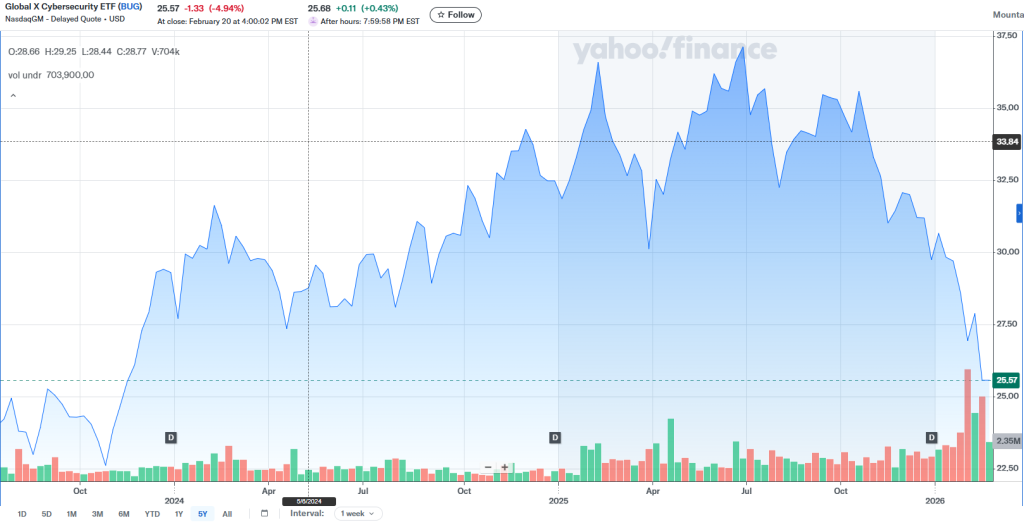
Task: Collapse the vol undr study legend
Action: pyautogui.click(x=12, y=96)
